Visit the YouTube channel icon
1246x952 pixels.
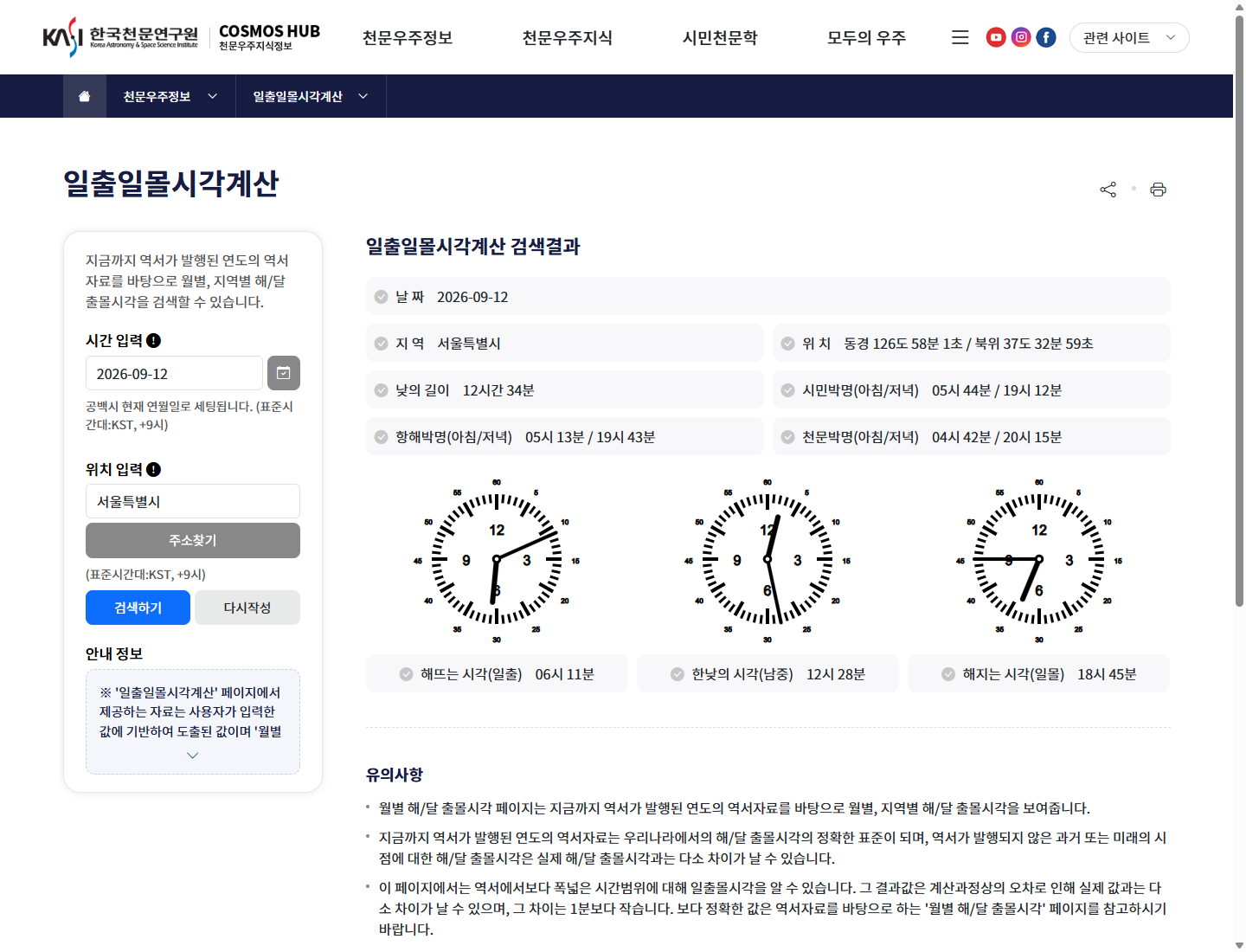996,37
